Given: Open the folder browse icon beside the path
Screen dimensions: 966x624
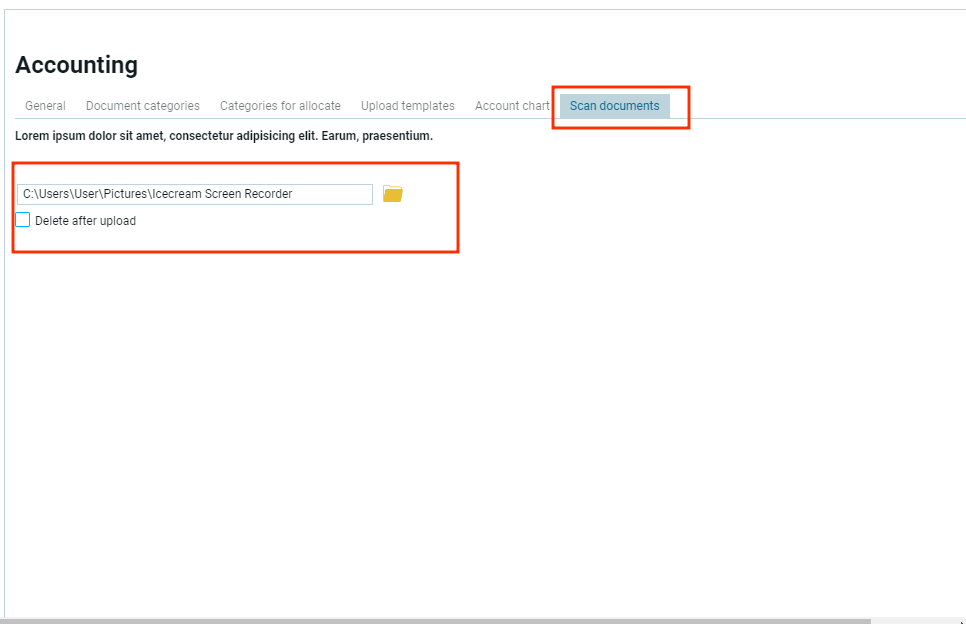Looking at the screenshot, I should [392, 194].
